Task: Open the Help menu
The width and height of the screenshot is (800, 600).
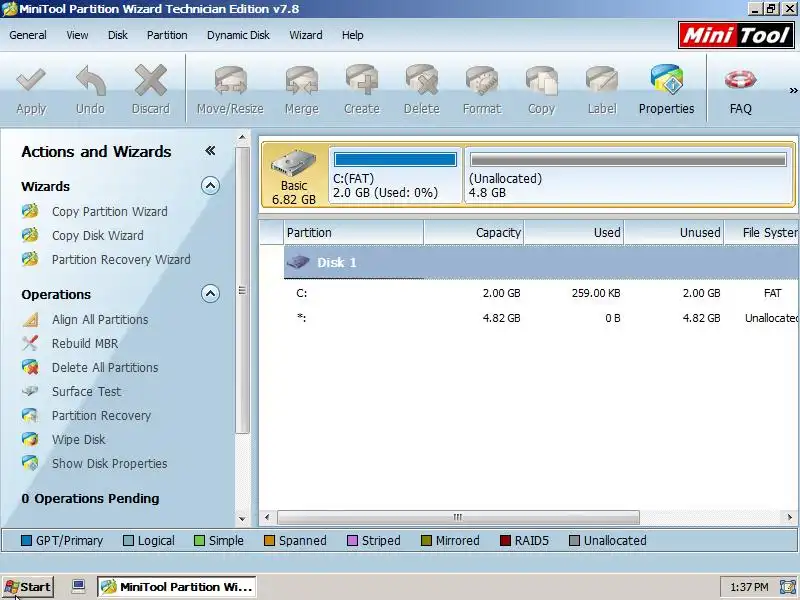Action: click(x=353, y=35)
